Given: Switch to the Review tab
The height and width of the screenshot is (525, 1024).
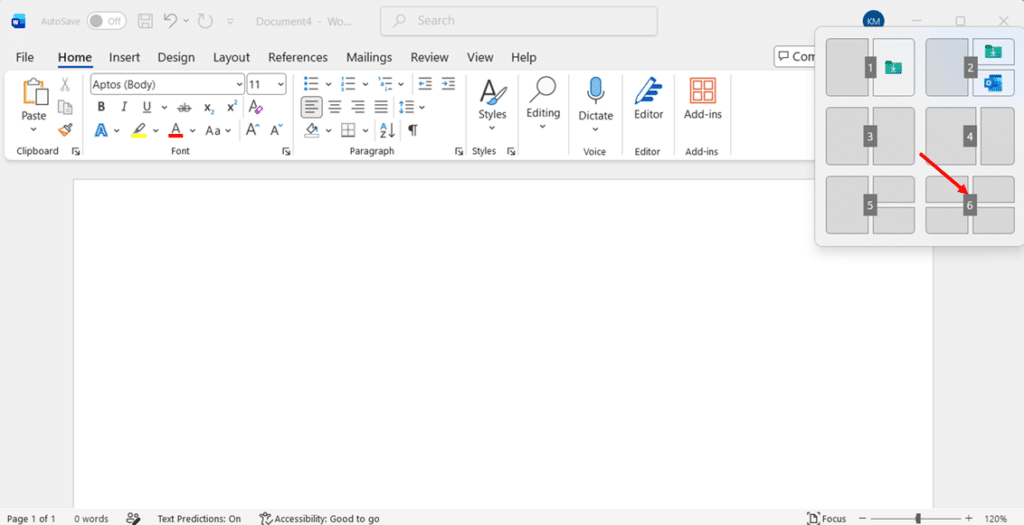Looking at the screenshot, I should click(x=429, y=57).
